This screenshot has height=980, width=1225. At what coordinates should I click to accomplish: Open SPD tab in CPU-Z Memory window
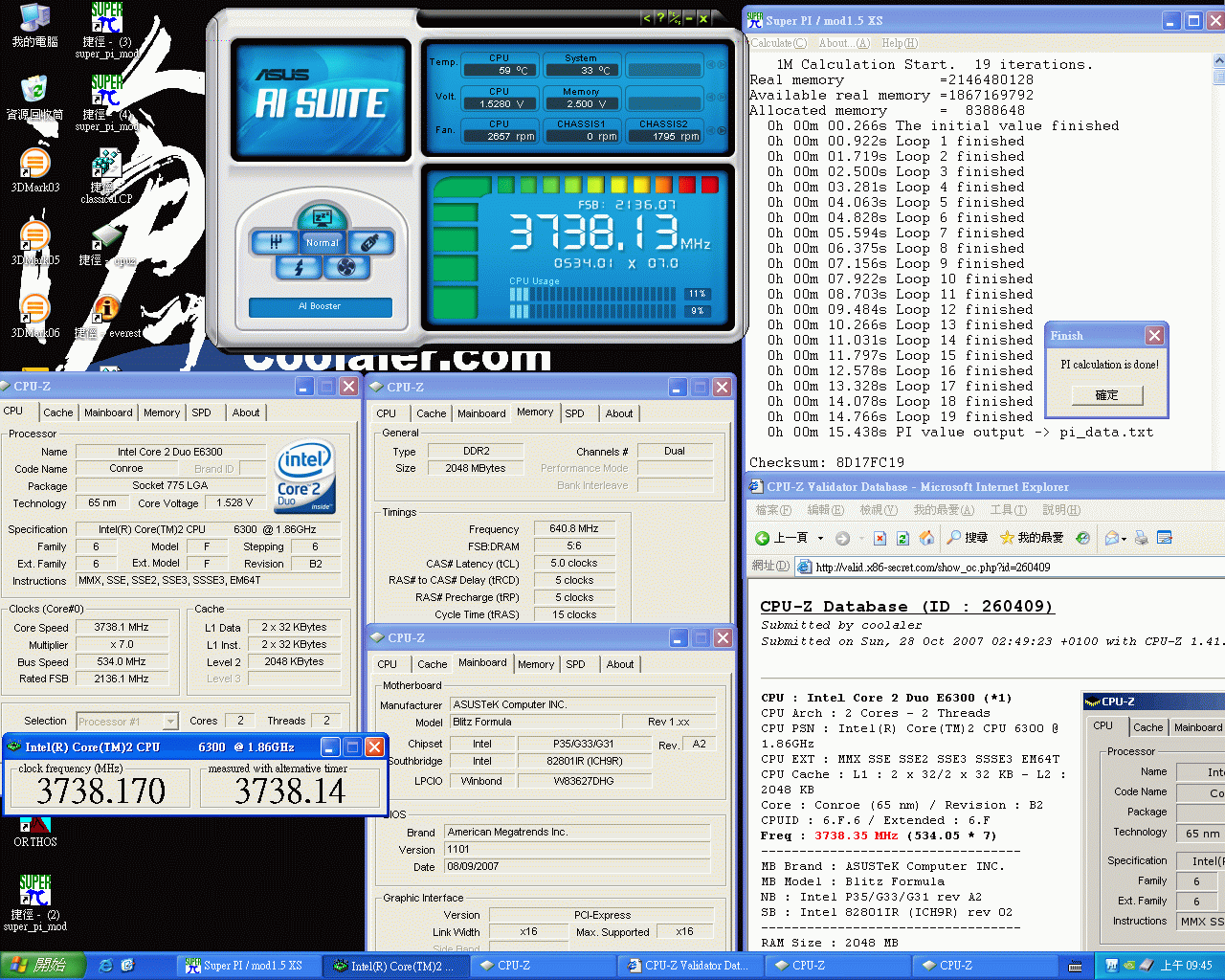[574, 413]
